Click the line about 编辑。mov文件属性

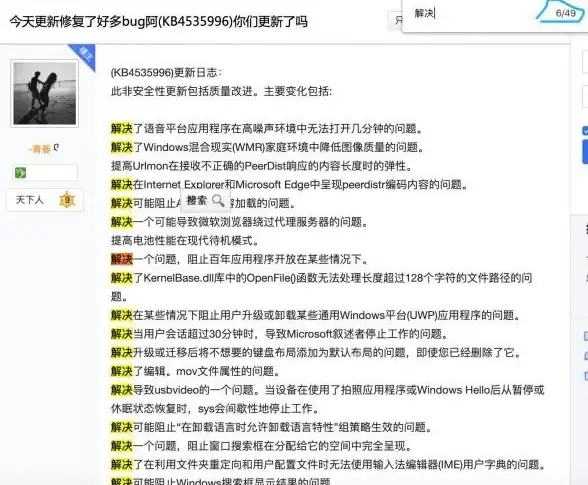click(x=195, y=371)
